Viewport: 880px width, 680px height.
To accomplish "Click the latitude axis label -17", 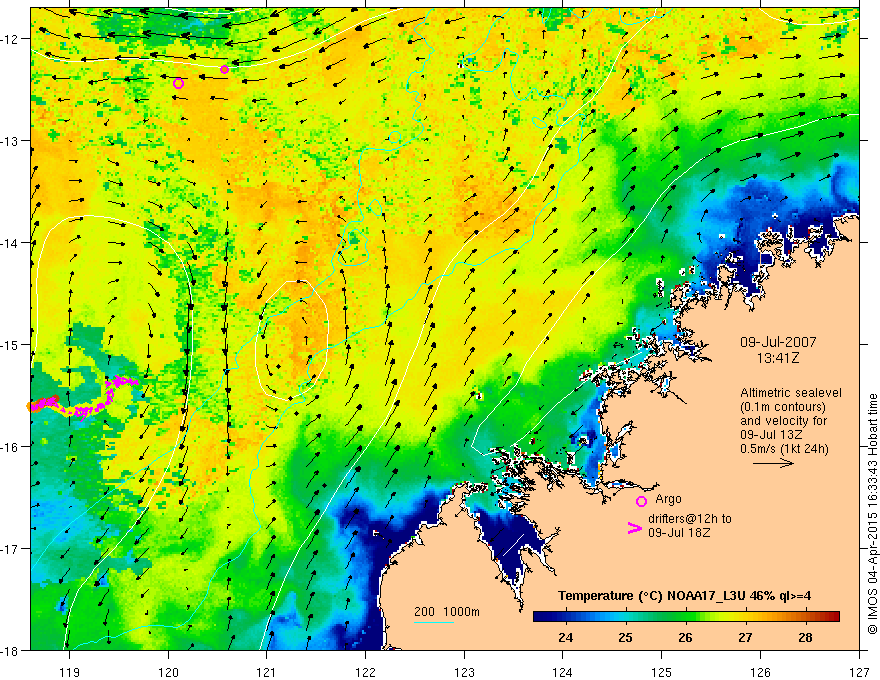I will click(x=10, y=549).
